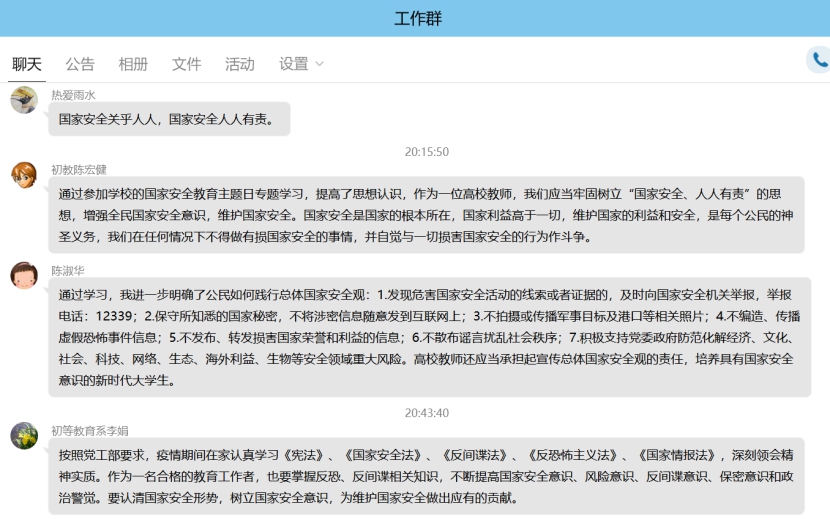This screenshot has width=830, height=519.
Task: Go to the 文件 tab
Action: coord(186,64)
